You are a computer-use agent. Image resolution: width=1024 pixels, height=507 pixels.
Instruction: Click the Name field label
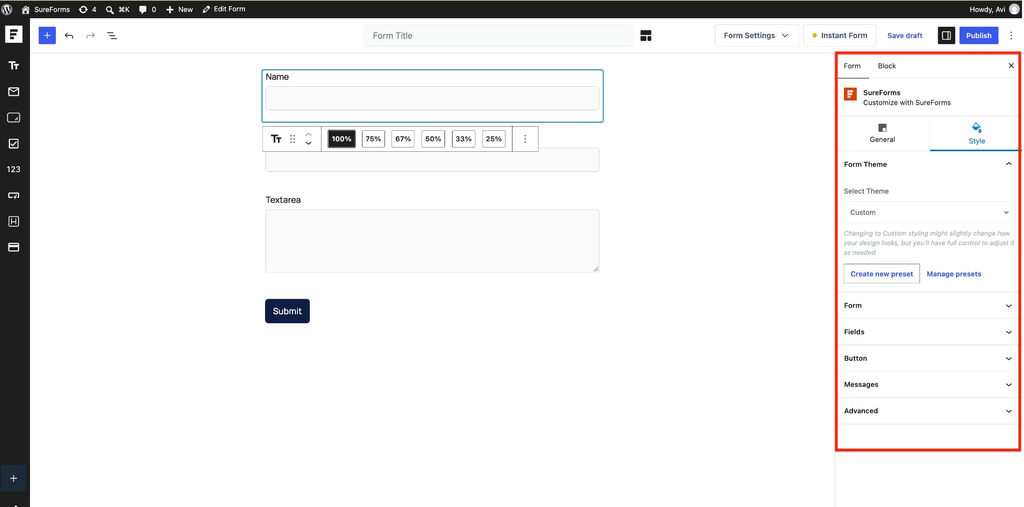[277, 77]
